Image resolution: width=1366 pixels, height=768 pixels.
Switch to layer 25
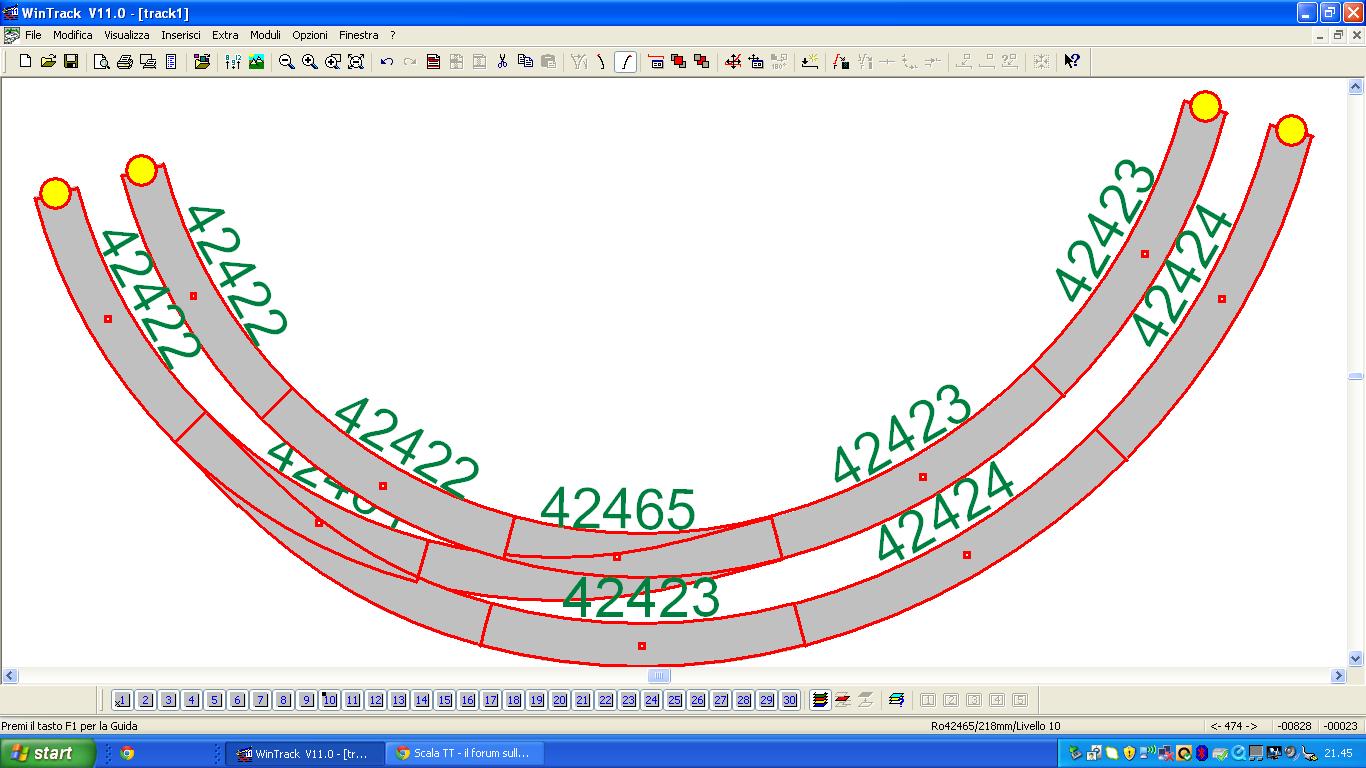click(674, 700)
